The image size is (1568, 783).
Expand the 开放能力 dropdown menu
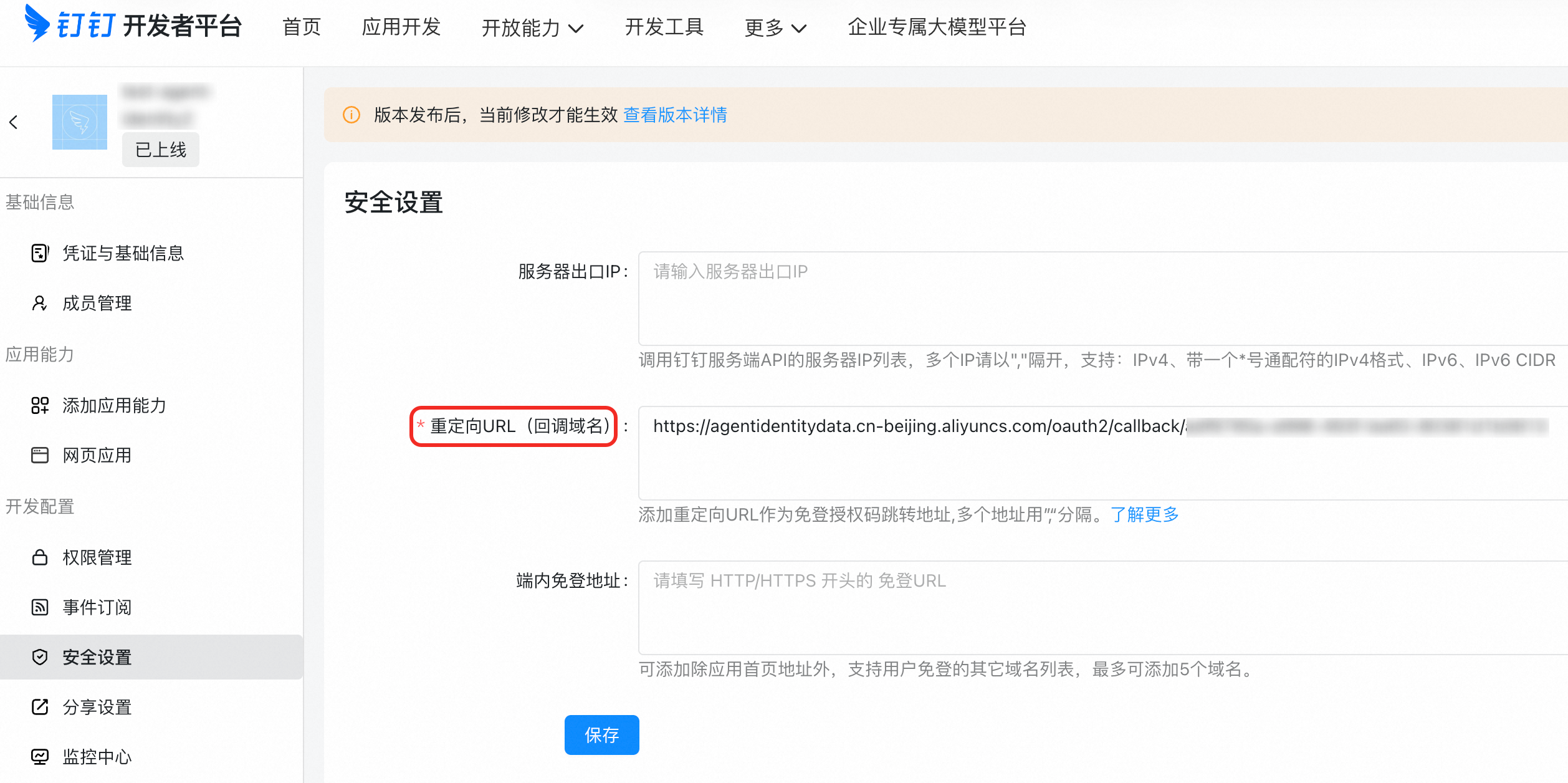(x=532, y=28)
